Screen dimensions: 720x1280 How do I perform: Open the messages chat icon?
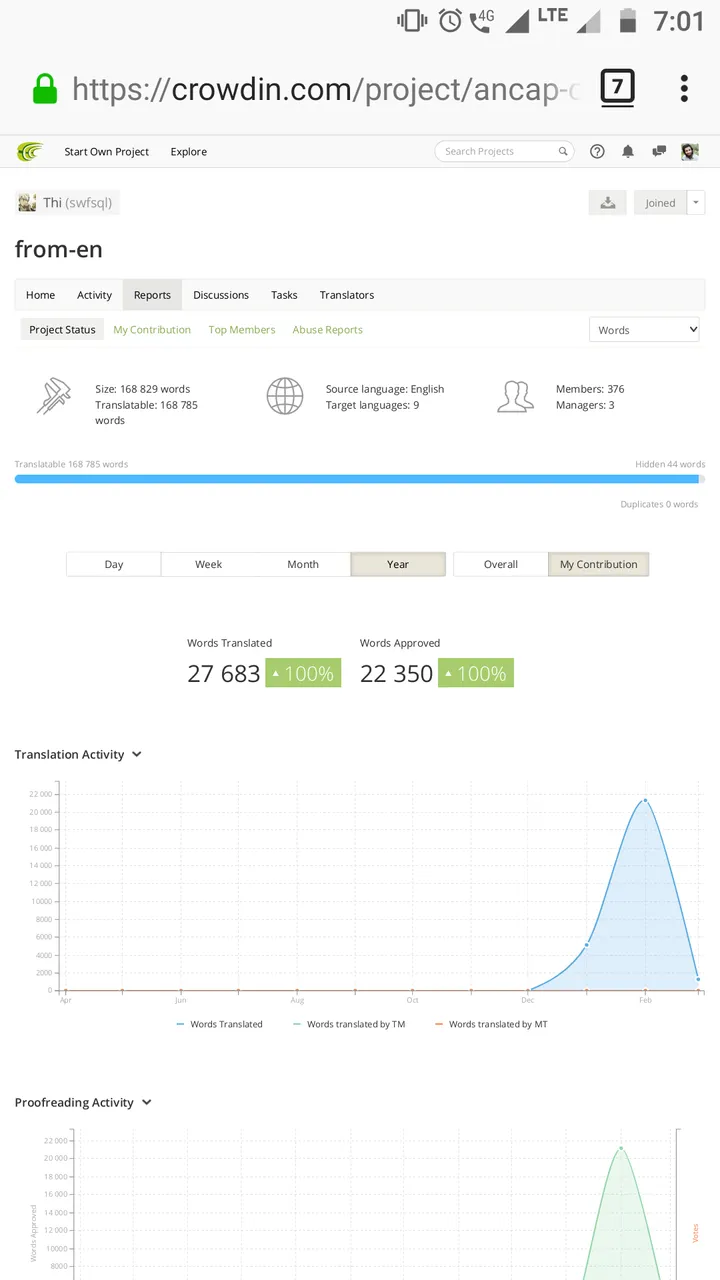659,152
